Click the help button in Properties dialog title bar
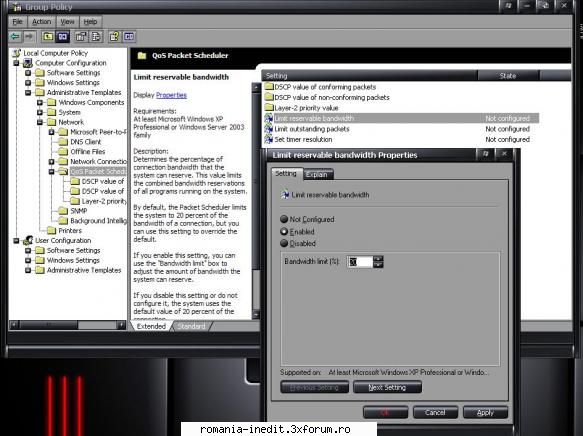 485,154
